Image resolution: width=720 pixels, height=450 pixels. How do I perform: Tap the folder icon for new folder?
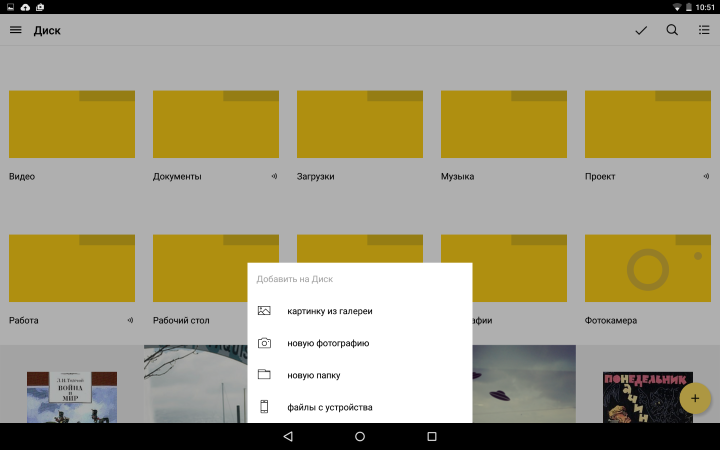coord(264,374)
